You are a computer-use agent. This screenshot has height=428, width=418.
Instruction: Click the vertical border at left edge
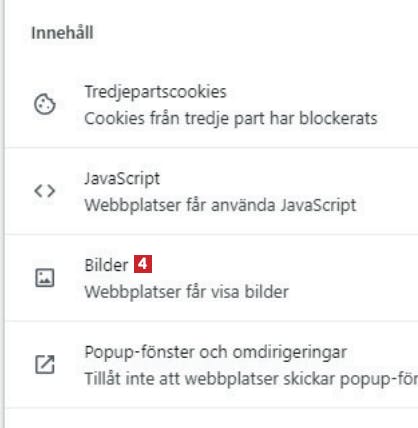coord(4,214)
